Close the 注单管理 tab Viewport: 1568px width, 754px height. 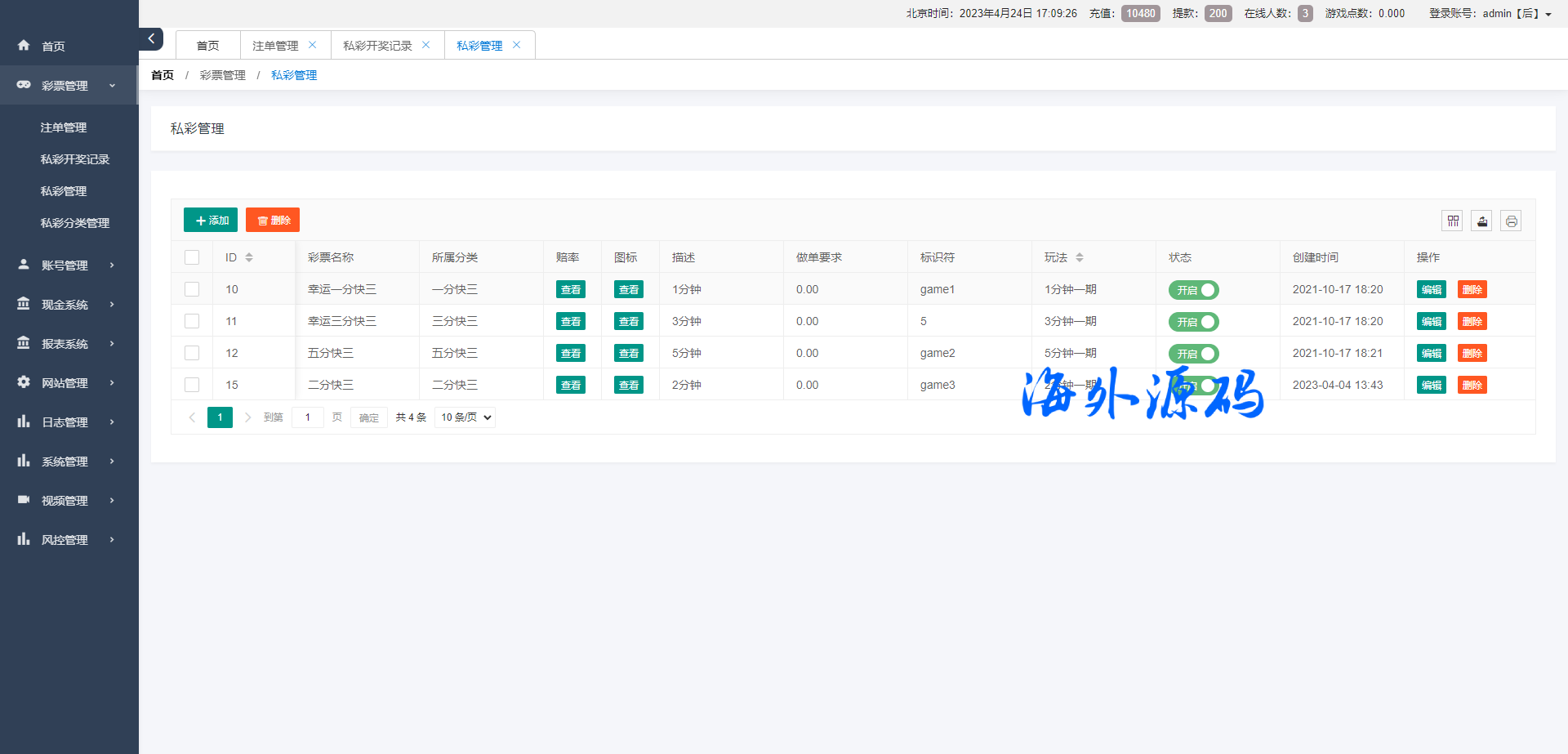(x=313, y=45)
